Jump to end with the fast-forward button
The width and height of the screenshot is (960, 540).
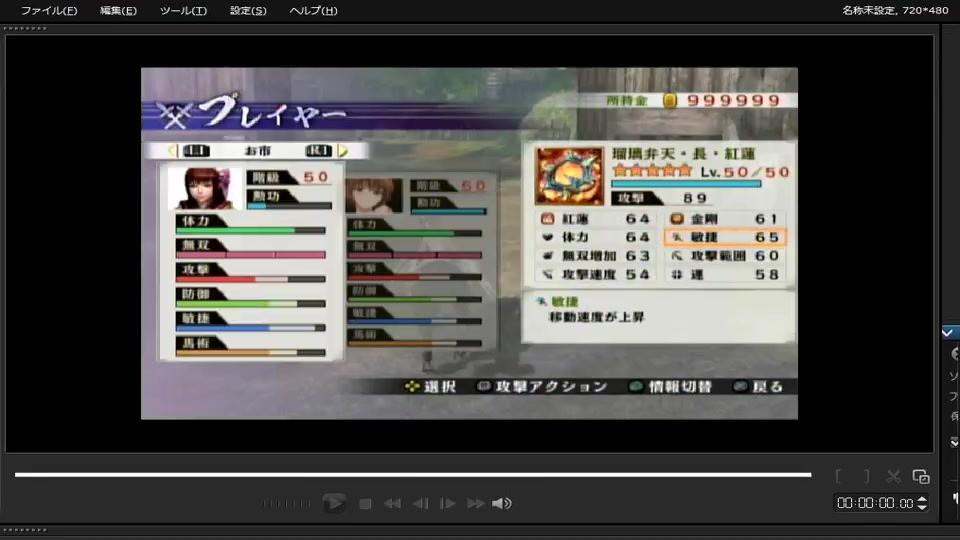point(475,504)
